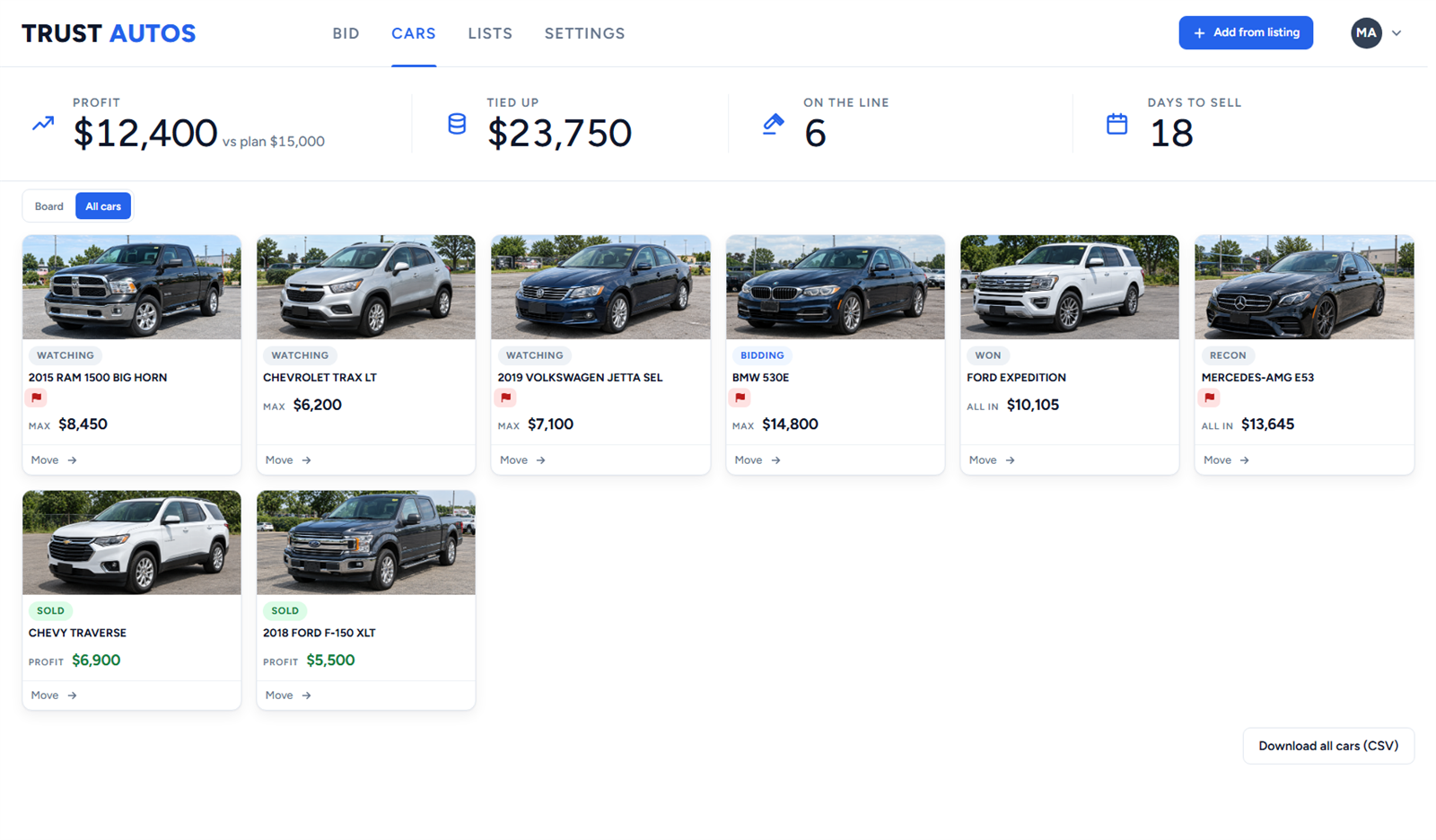
Task: Open the Chevy Traverse photo
Action: coord(132,542)
